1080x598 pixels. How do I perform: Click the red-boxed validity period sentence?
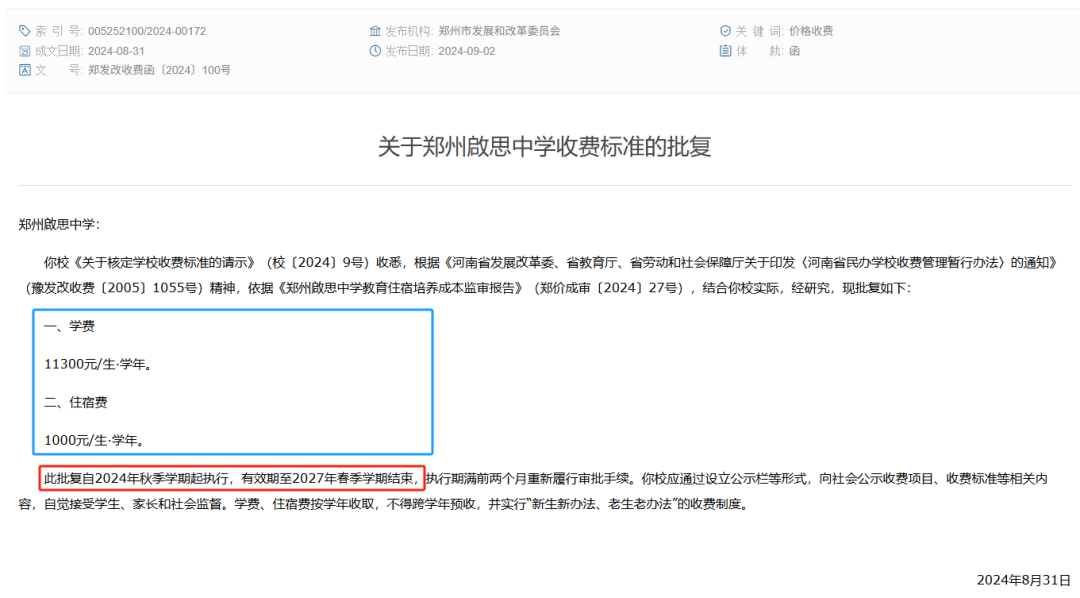click(232, 479)
